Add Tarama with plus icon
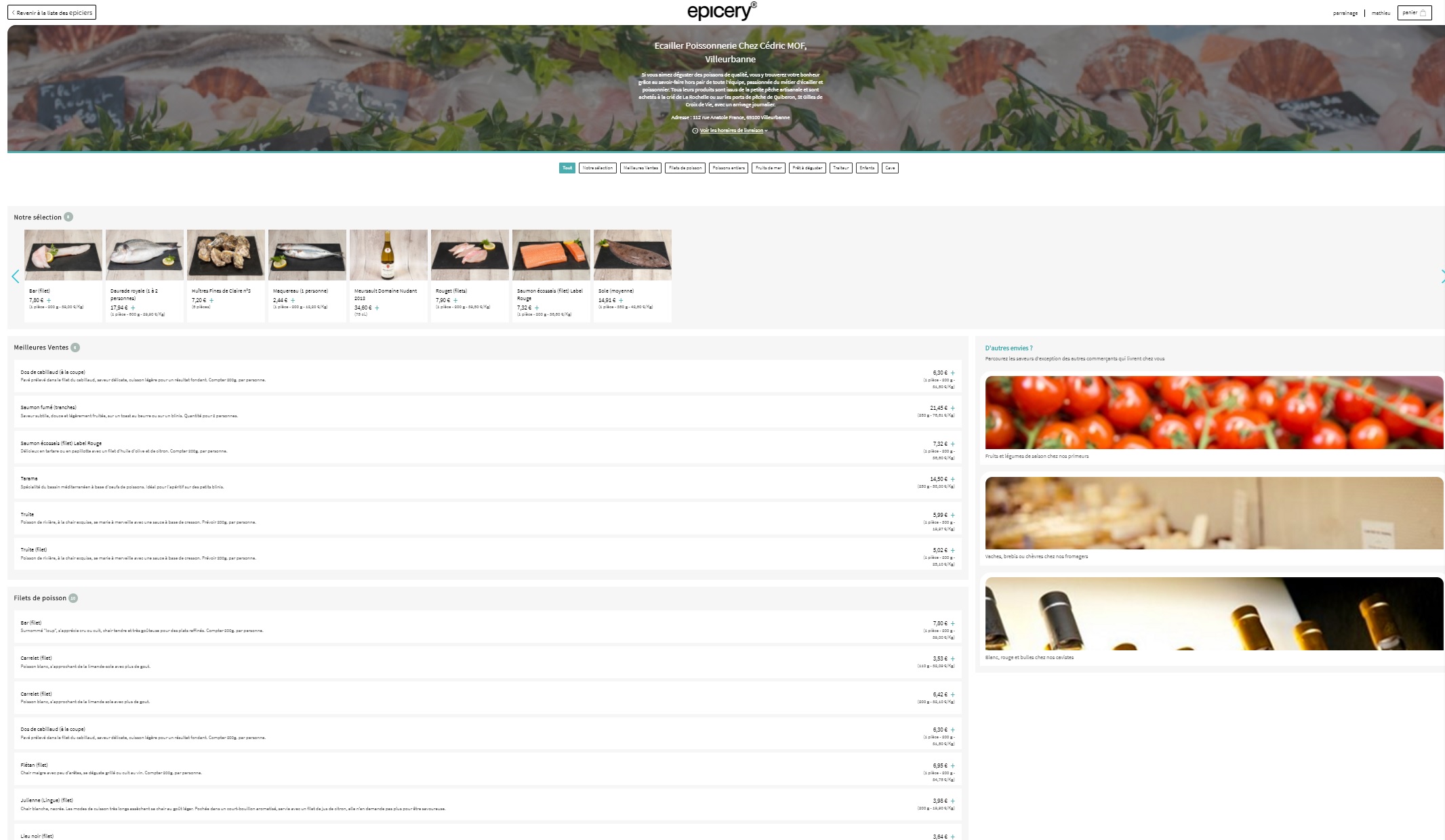 click(x=952, y=479)
